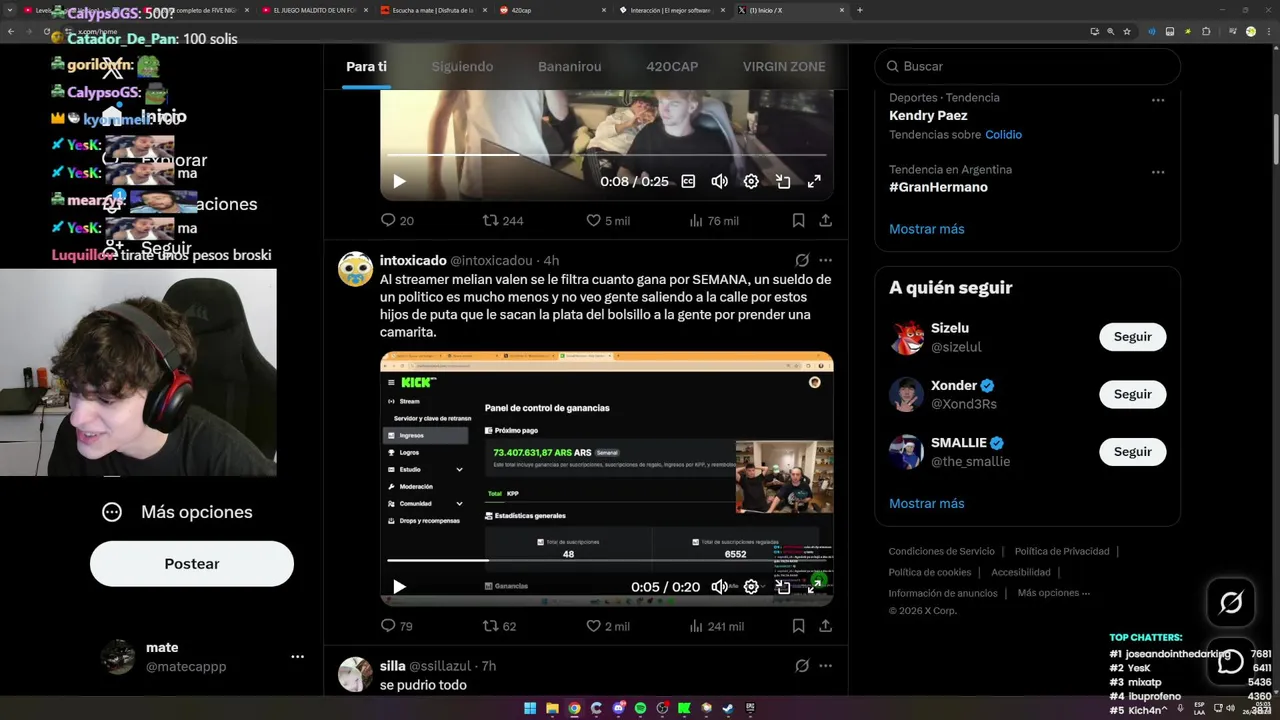1280x720 pixels.
Task: Expand Más opciones in the footer links
Action: pos(1054,593)
